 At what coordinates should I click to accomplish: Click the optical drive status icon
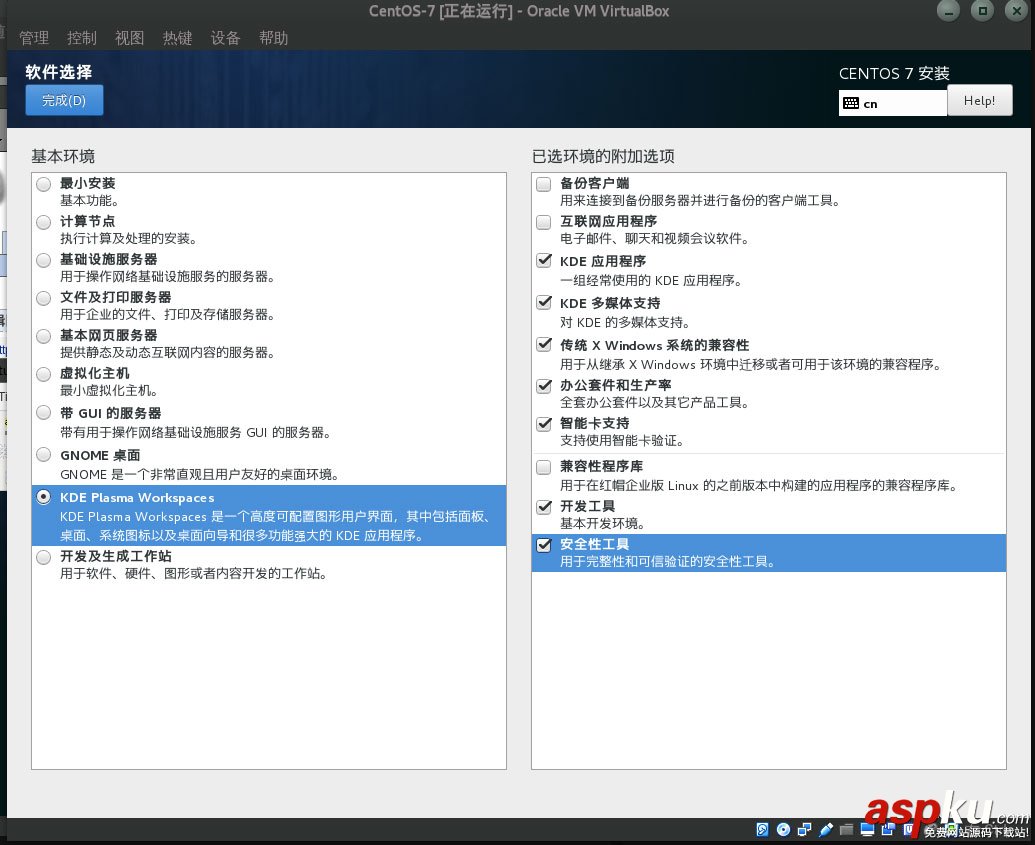click(784, 829)
